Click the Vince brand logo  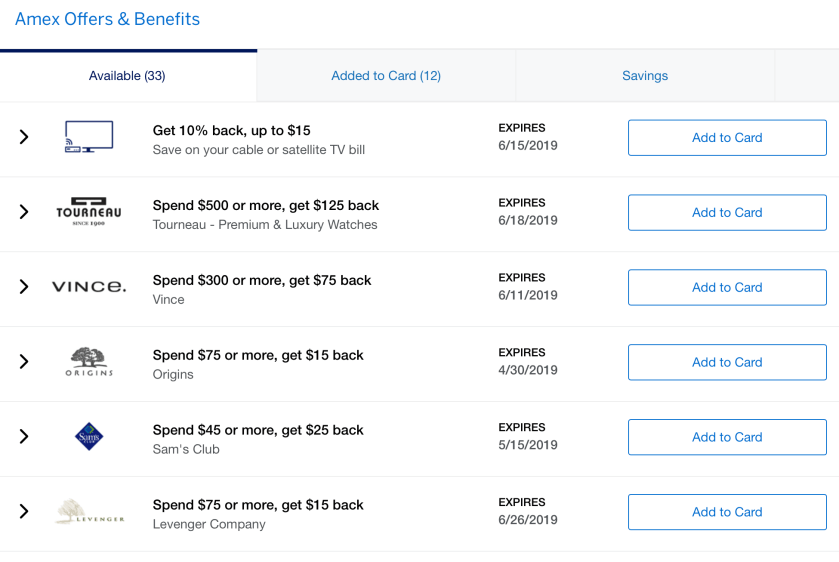89,287
